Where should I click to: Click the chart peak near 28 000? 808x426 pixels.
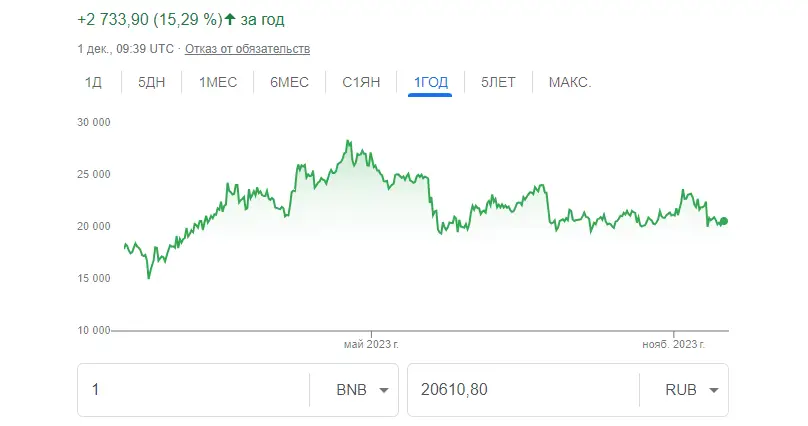(348, 141)
